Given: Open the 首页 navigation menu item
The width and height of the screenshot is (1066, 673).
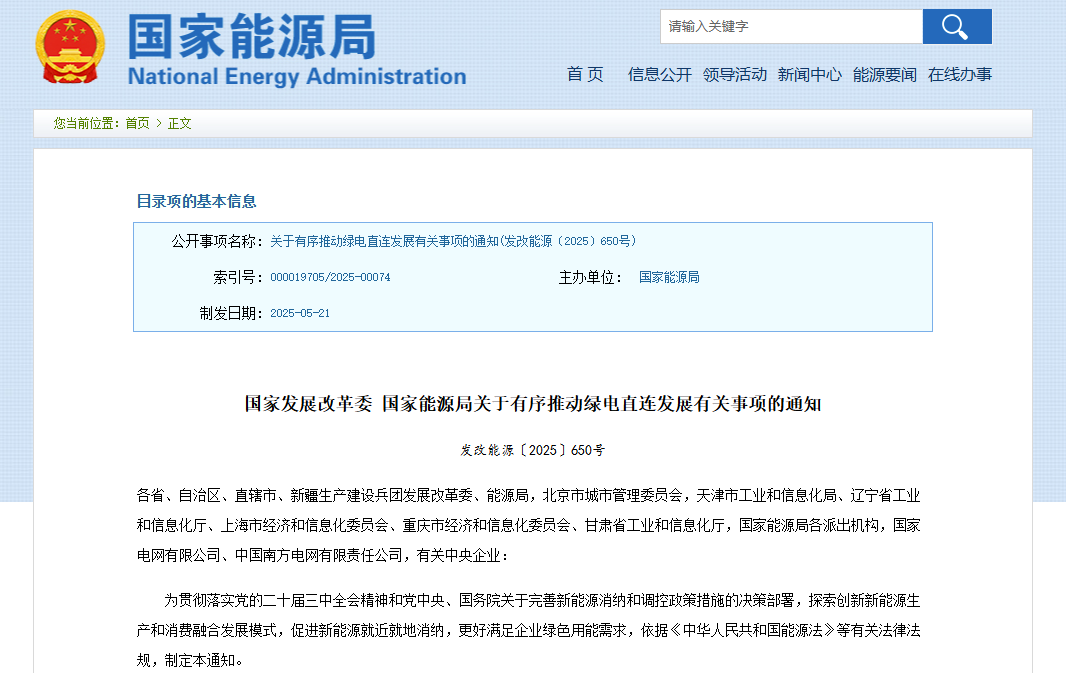Looking at the screenshot, I should 585,74.
